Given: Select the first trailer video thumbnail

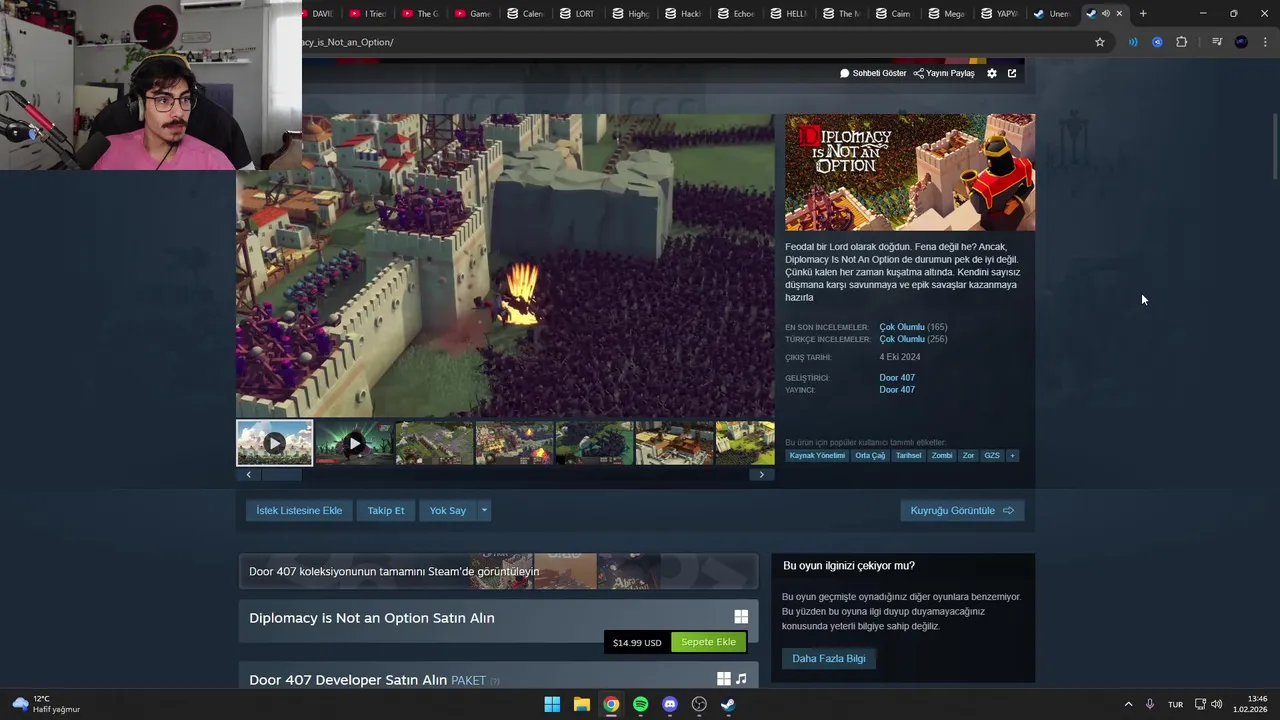Looking at the screenshot, I should [274, 443].
